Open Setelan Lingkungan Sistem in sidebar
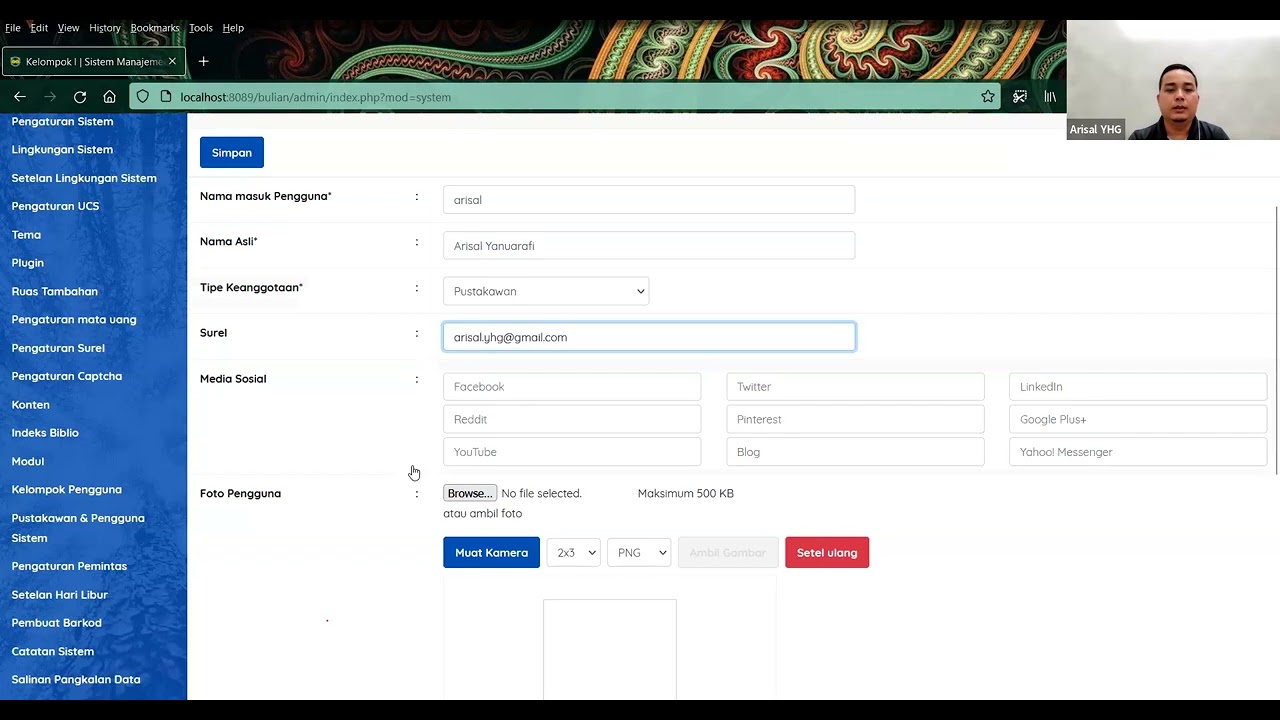1280x720 pixels. 84,178
